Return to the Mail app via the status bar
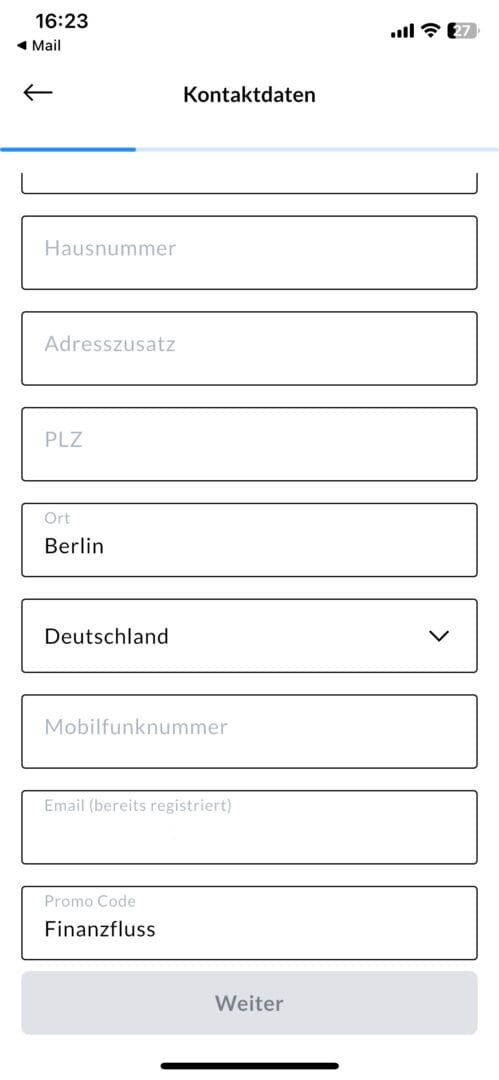The width and height of the screenshot is (499, 1080). coord(39,45)
